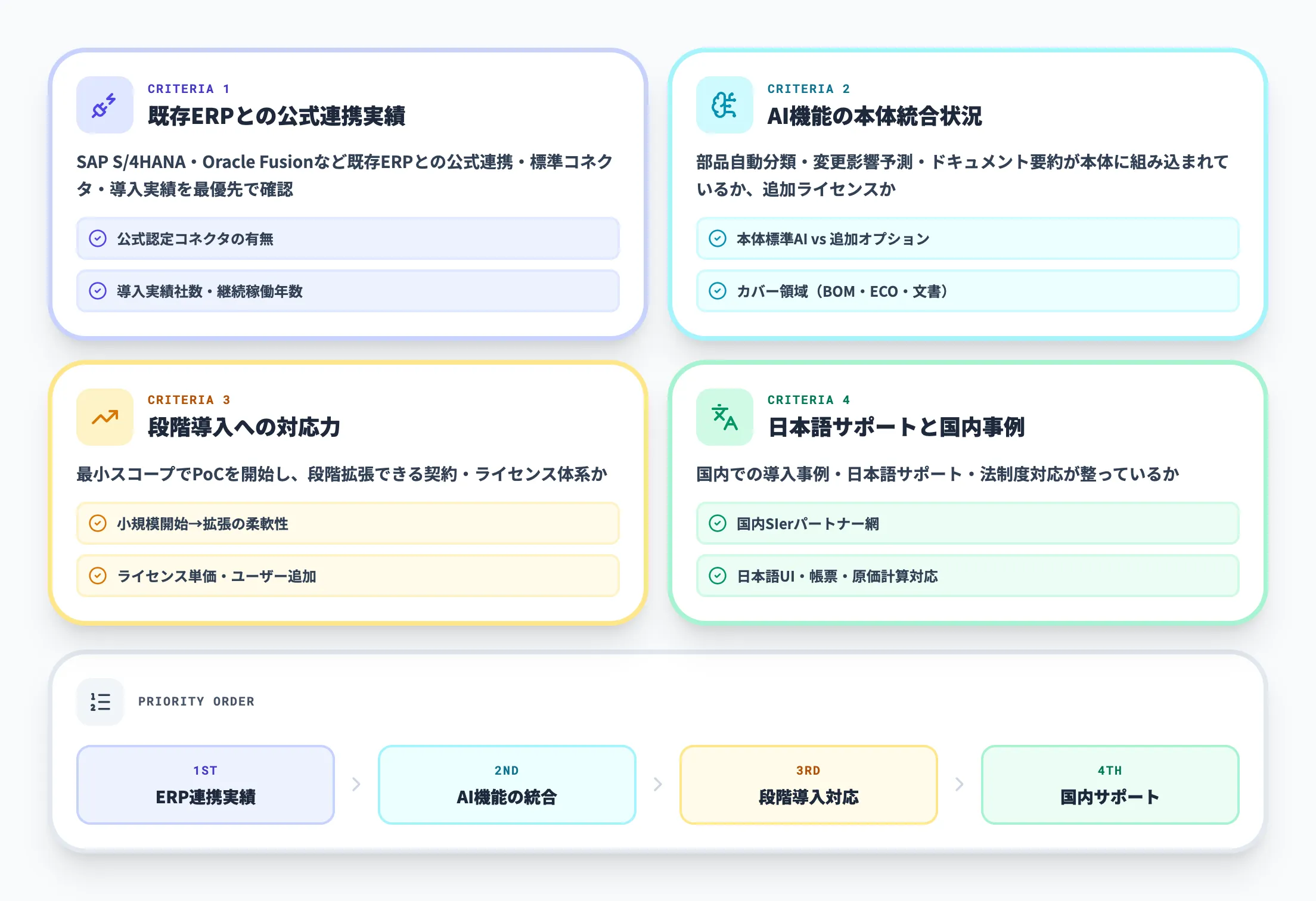Viewport: 1316px width, 901px height.
Task: Expand the arrow between 1ST and 2ND boxes
Action: 356,784
